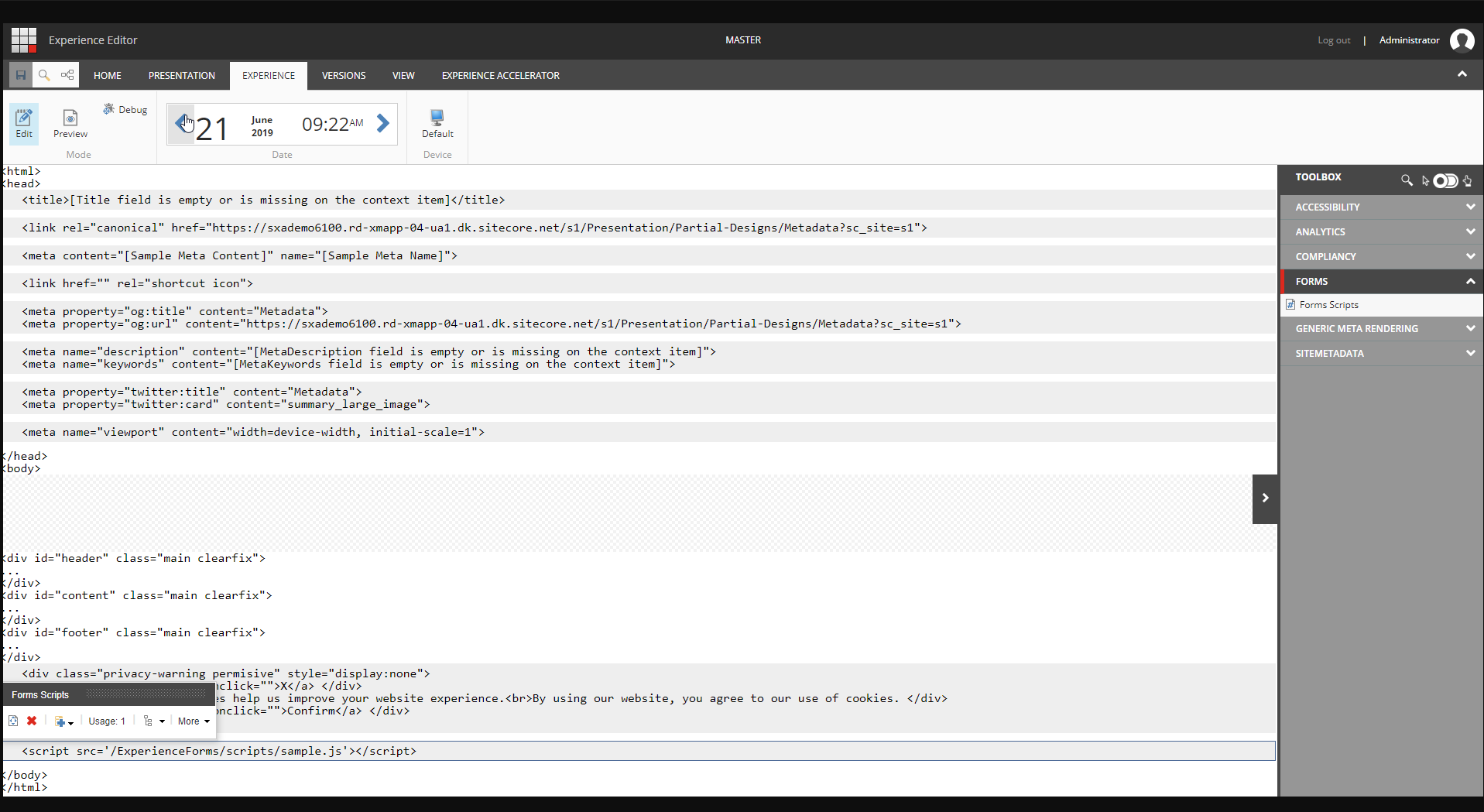Image resolution: width=1484 pixels, height=812 pixels.
Task: Click the shortcut icon link line
Action: point(639,283)
